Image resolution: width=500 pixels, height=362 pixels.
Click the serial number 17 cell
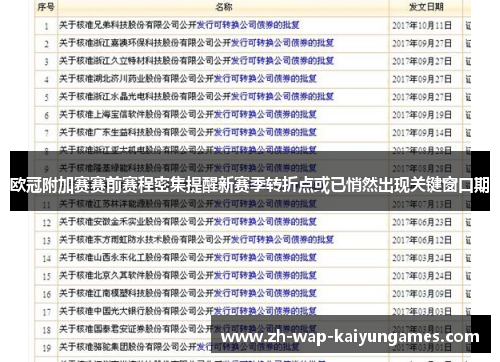click(x=46, y=312)
